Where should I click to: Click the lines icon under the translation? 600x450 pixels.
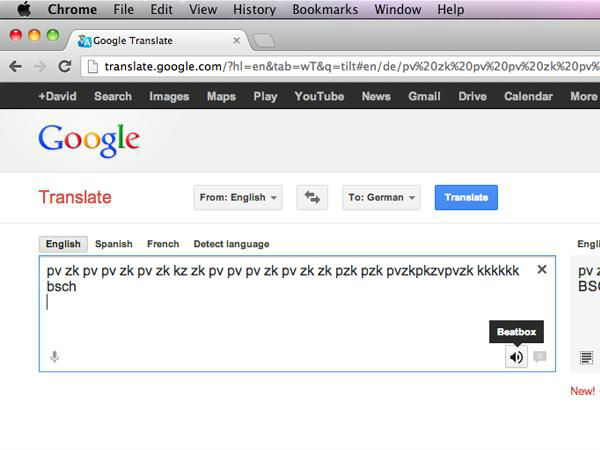[586, 358]
